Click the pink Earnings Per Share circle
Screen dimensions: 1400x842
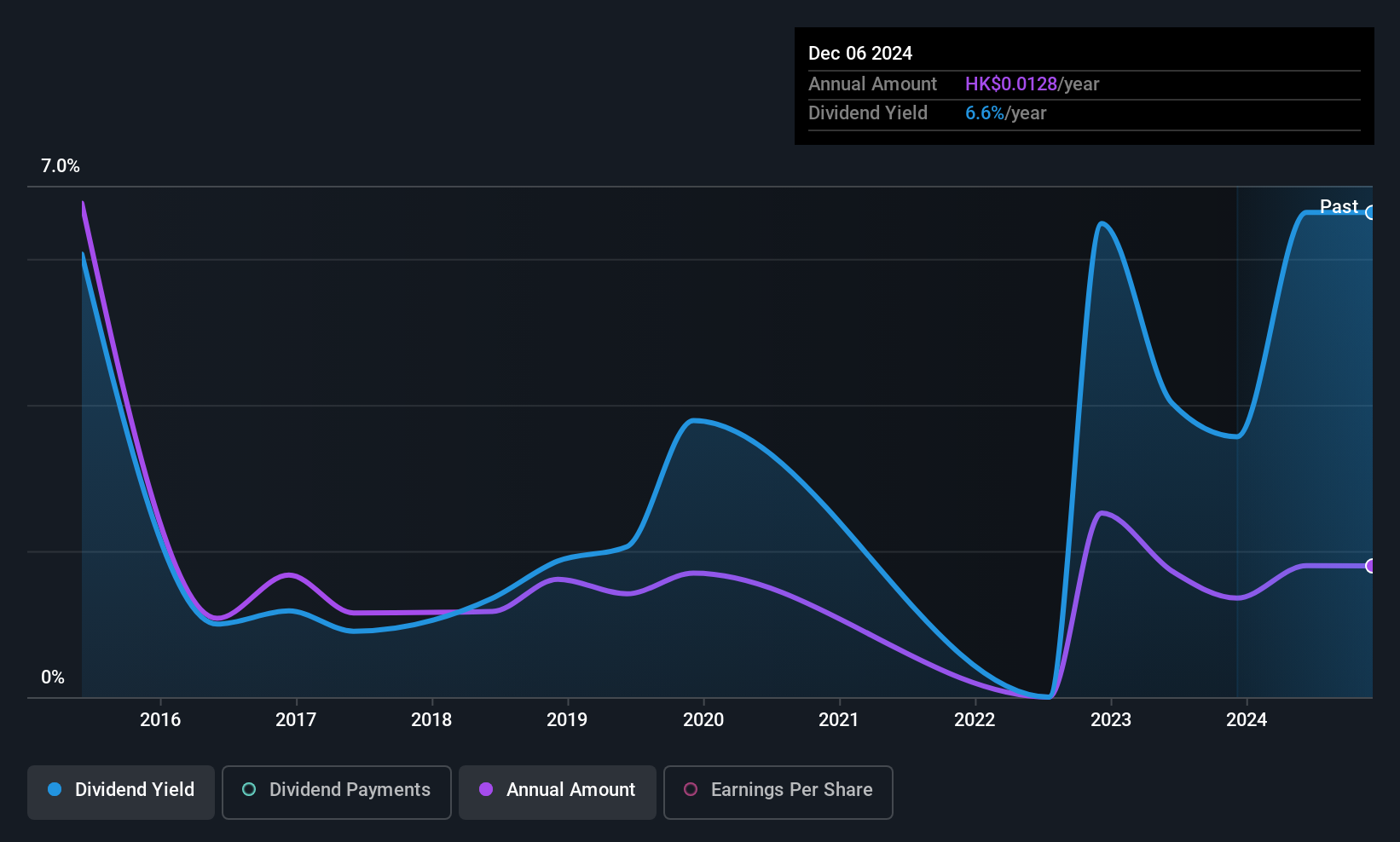click(691, 789)
